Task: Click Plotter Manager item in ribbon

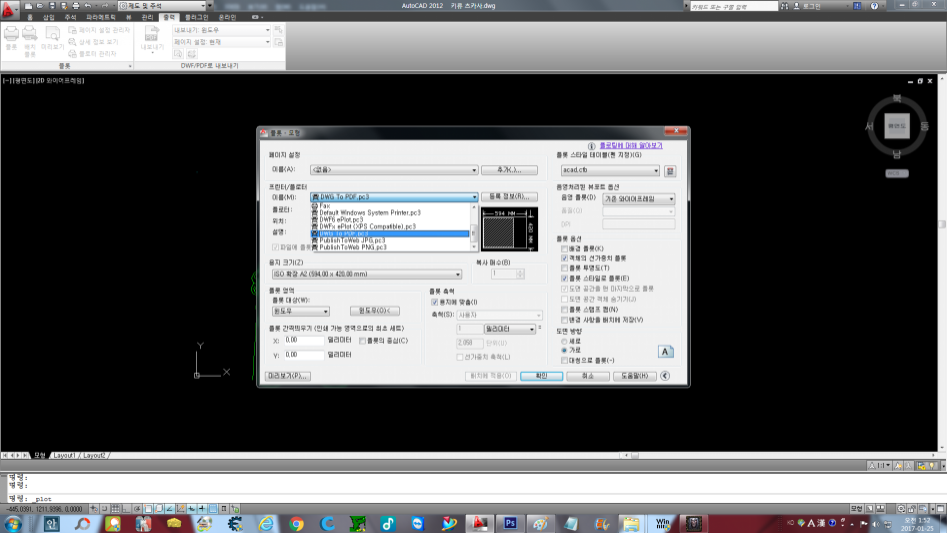Action: tap(92, 54)
